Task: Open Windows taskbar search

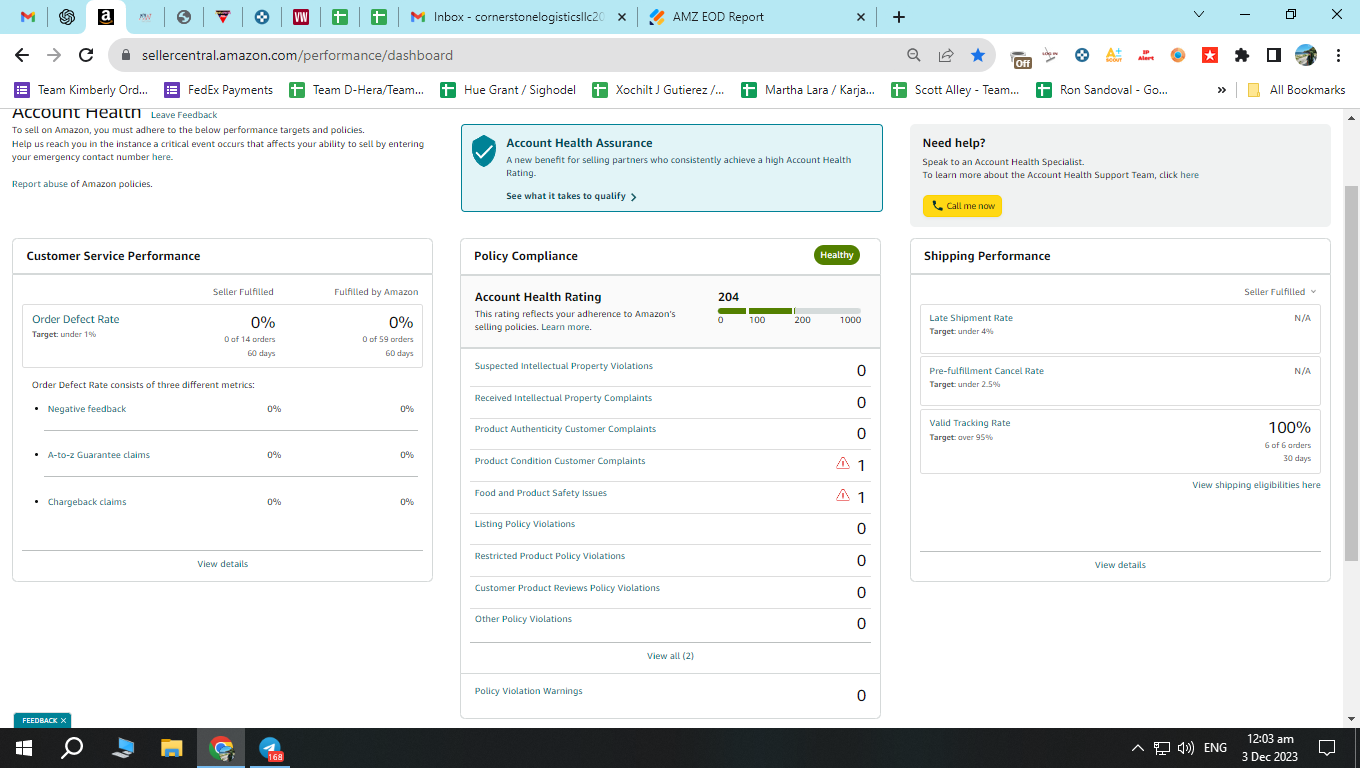Action: (x=72, y=747)
